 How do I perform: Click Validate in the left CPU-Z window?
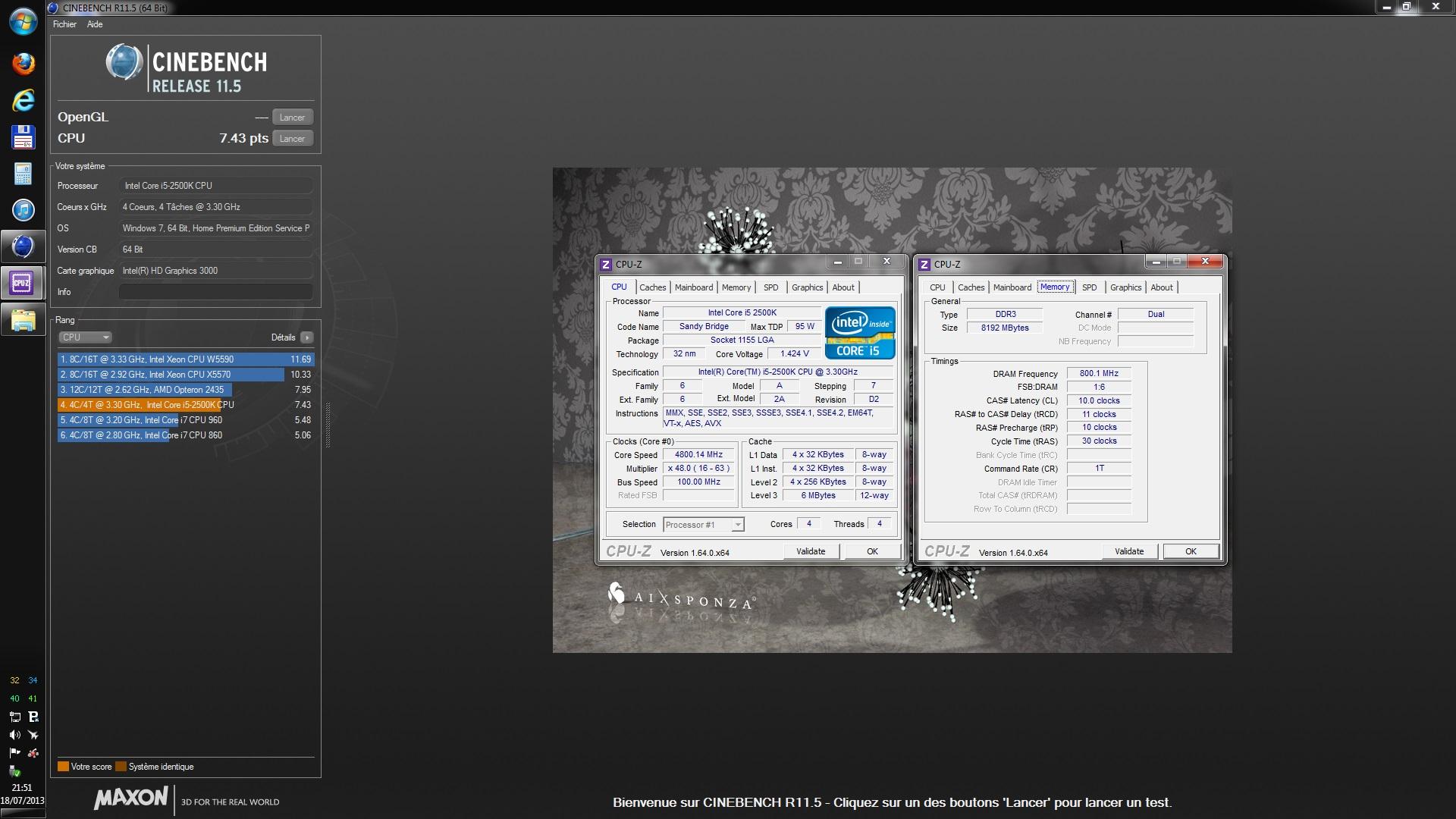(x=811, y=551)
